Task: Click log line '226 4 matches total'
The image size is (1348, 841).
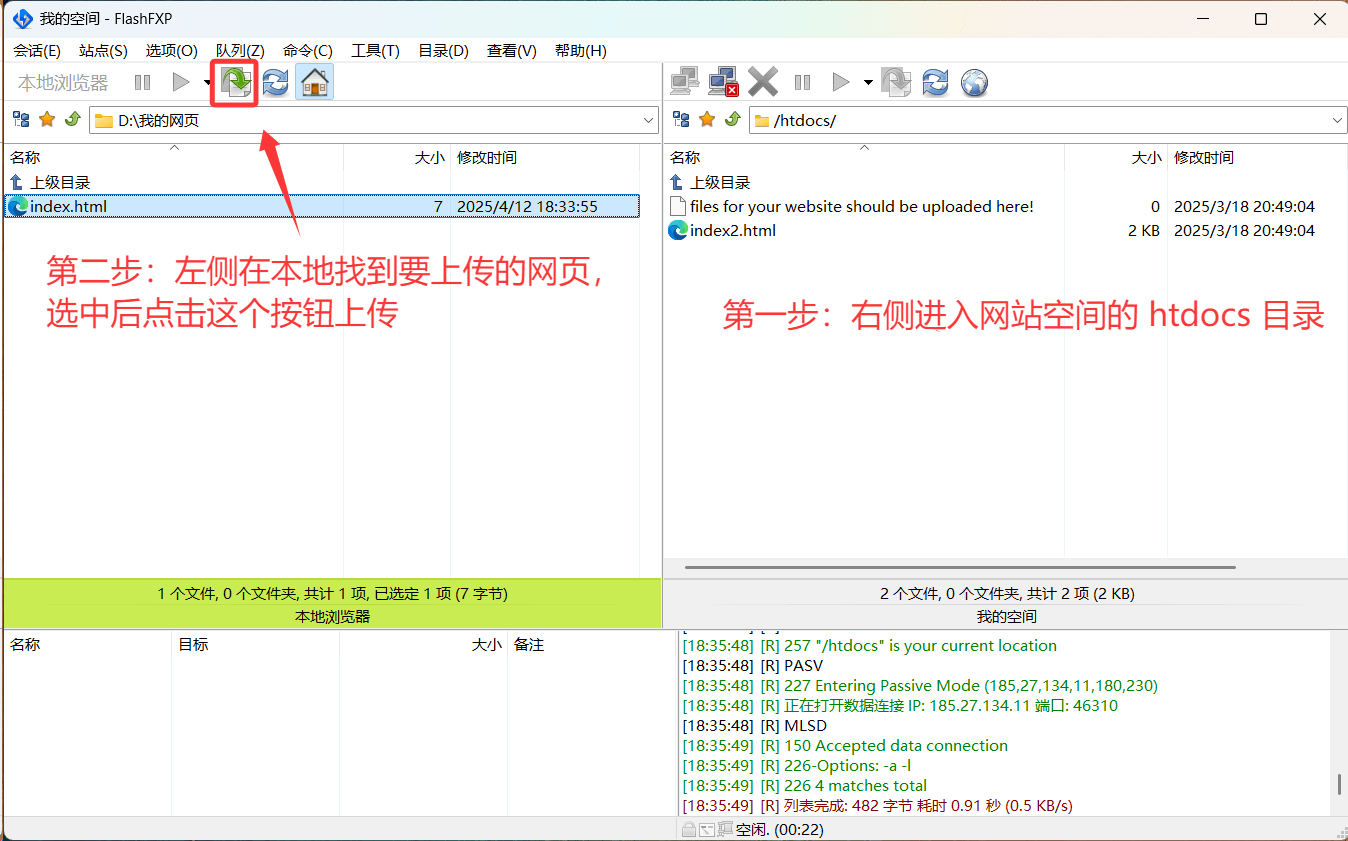Action: point(804,785)
